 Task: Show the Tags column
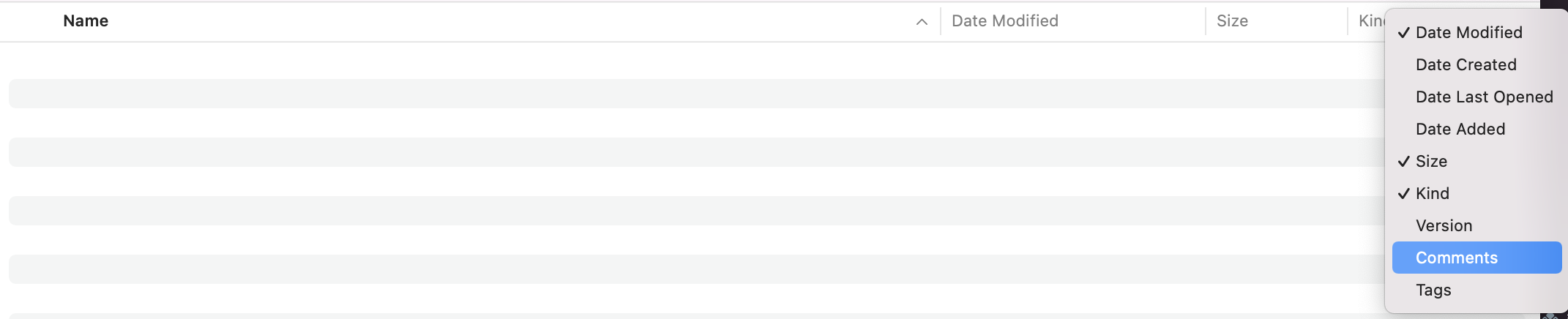point(1433,290)
